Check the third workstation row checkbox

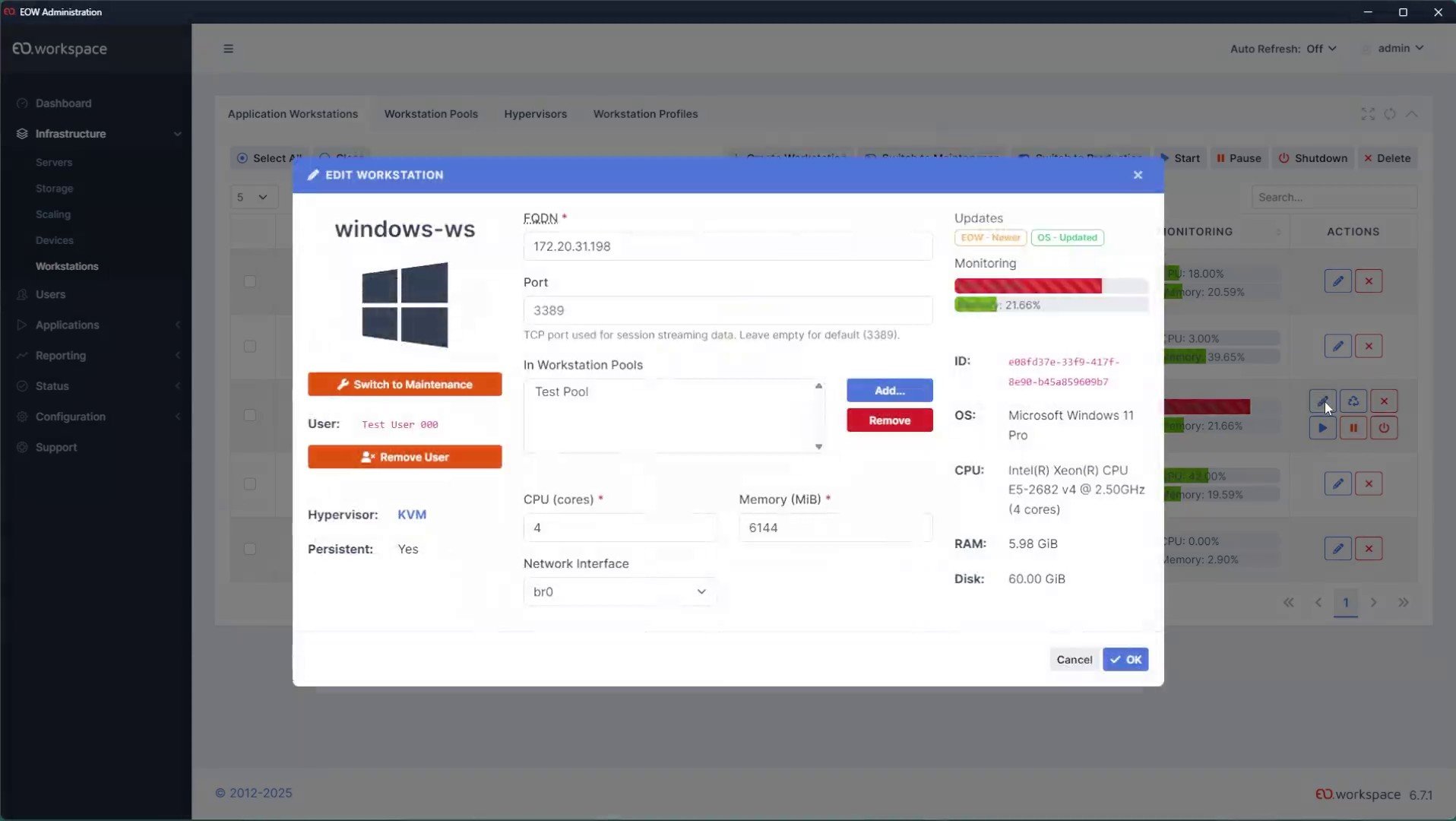(x=249, y=415)
